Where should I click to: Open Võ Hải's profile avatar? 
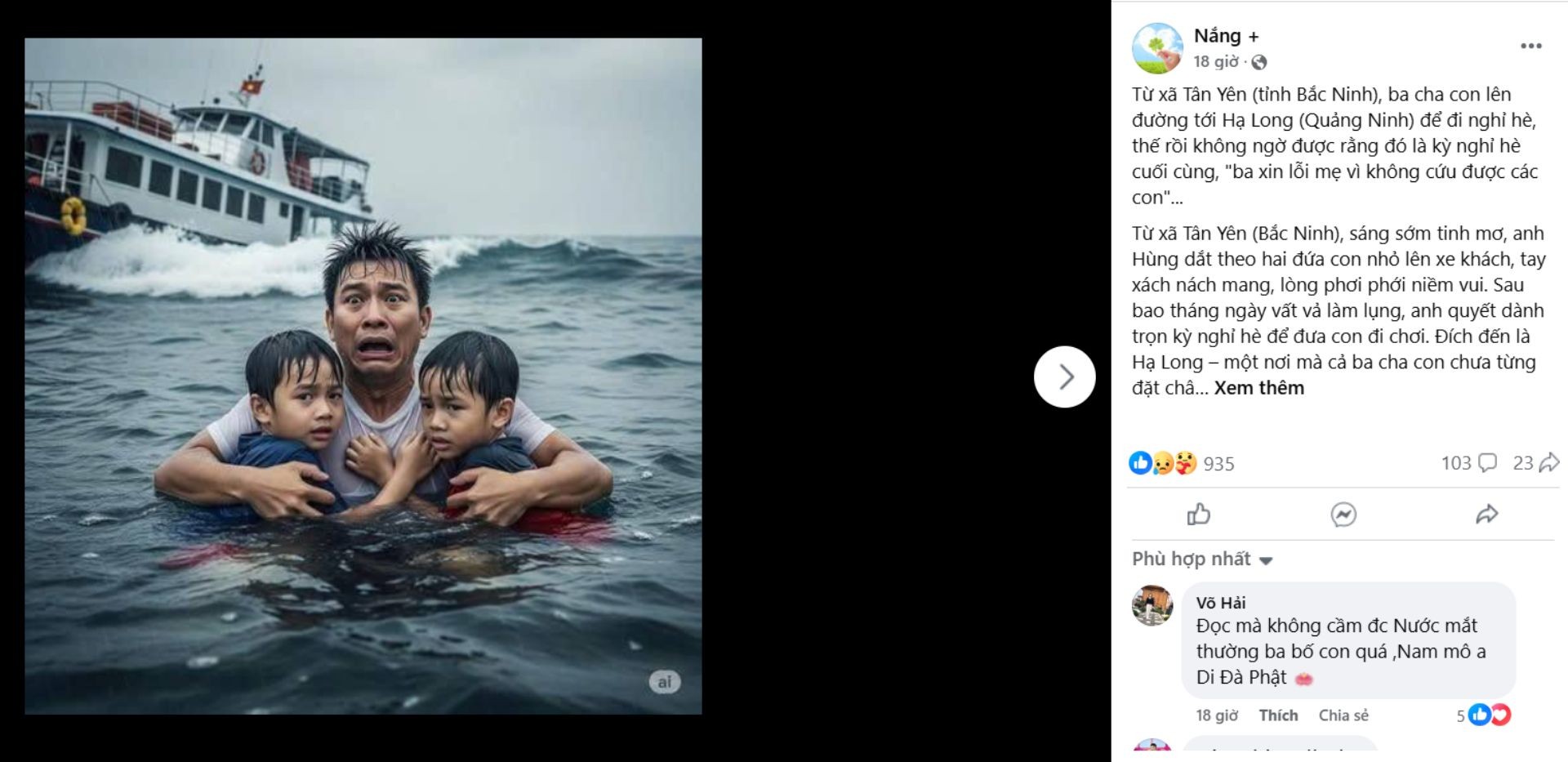click(x=1152, y=605)
